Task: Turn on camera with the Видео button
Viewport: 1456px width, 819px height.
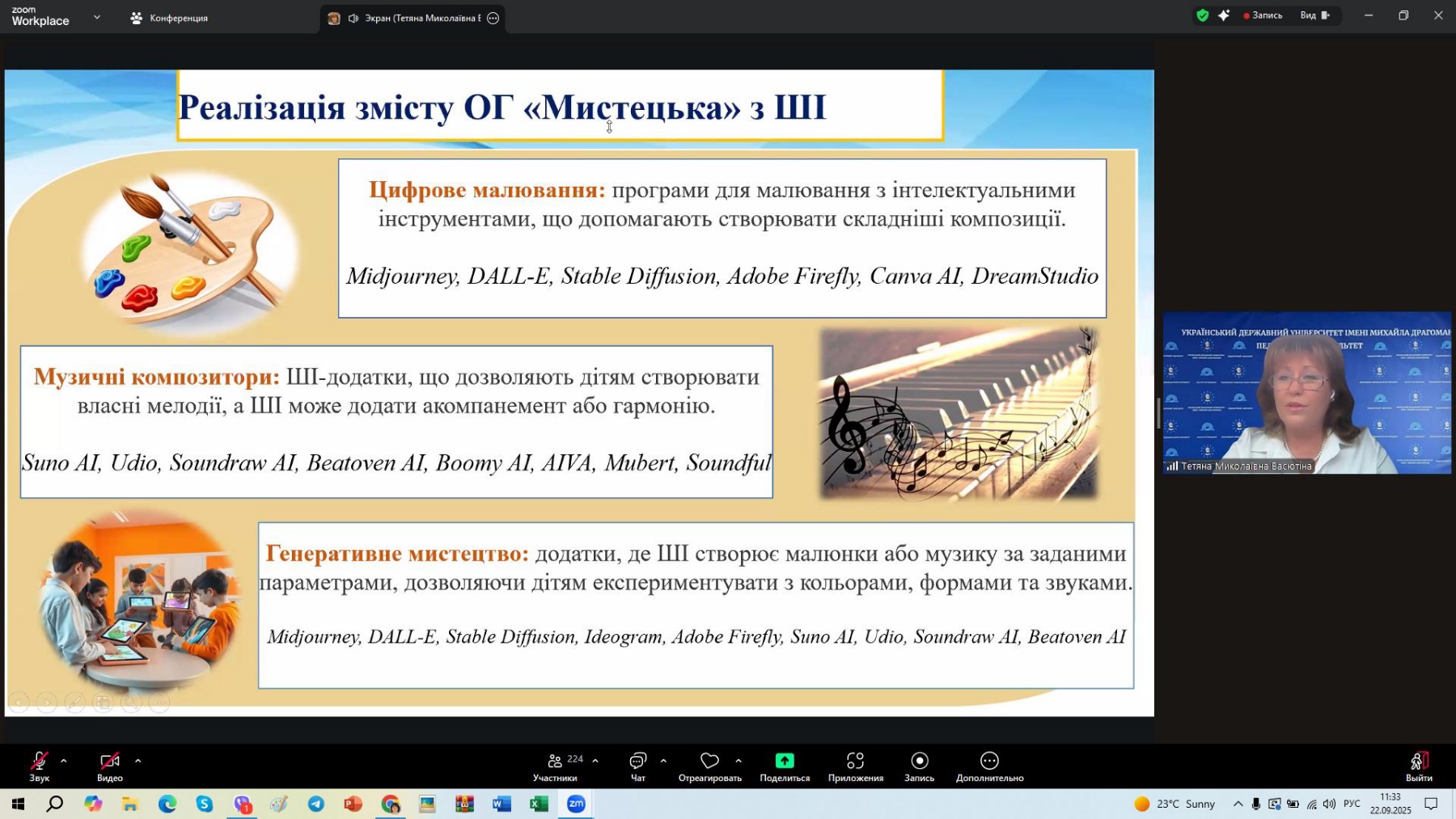Action: pos(109,766)
